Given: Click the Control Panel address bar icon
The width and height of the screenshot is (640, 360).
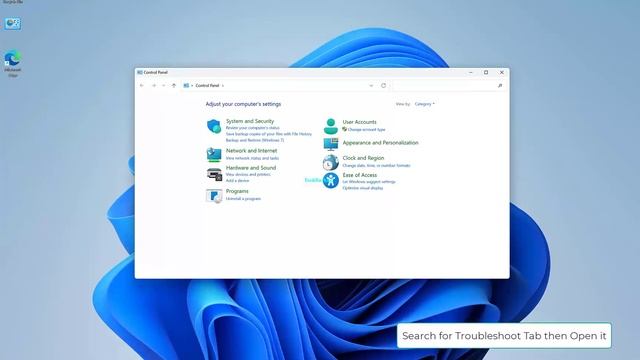Looking at the screenshot, I should [x=186, y=86].
